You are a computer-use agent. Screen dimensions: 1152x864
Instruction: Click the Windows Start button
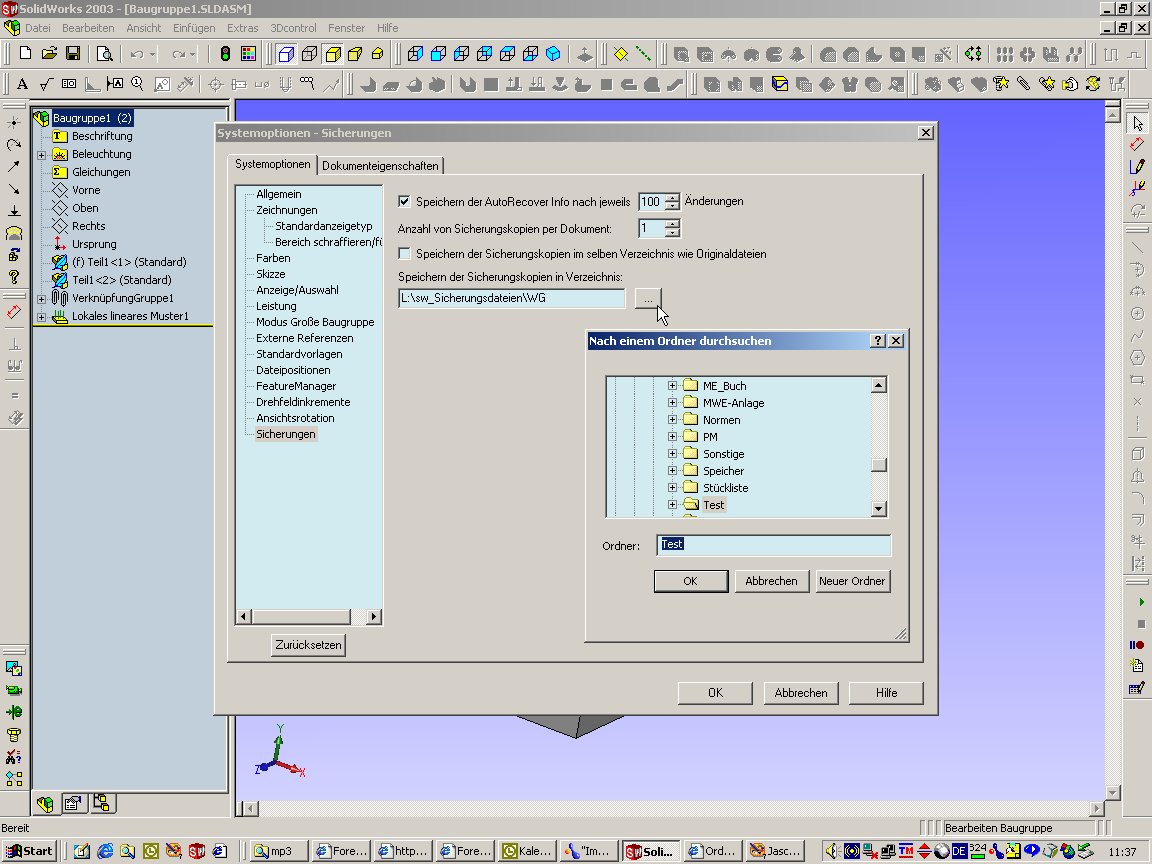click(x=30, y=851)
